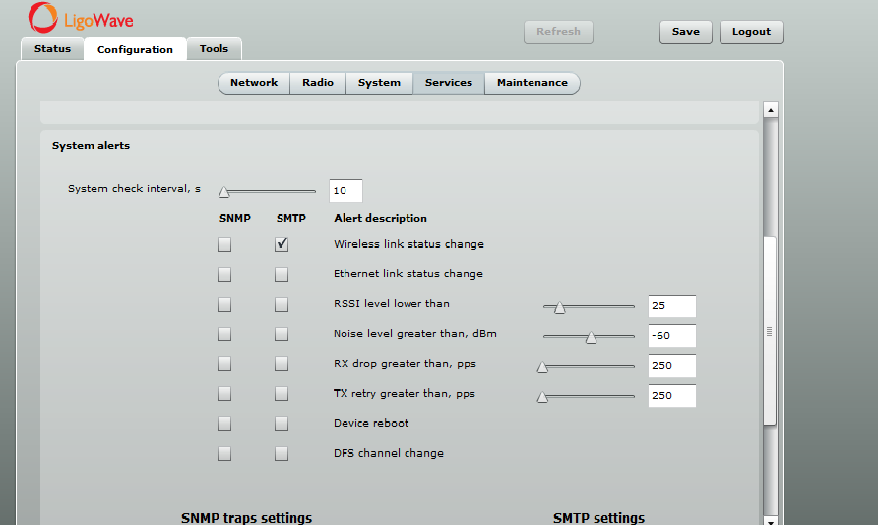Tick SMTP for RX drop greater than
The image size is (878, 525).
pos(282,364)
